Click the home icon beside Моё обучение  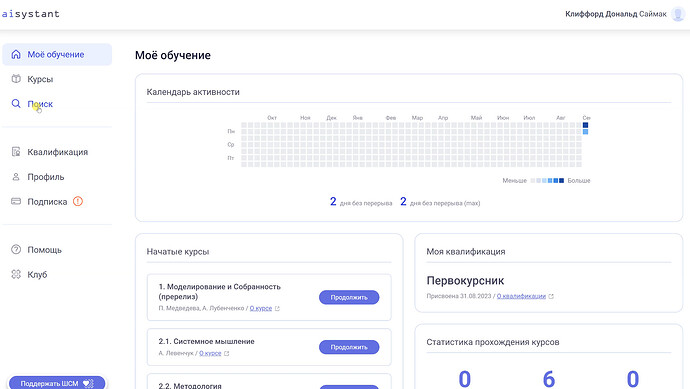point(16,55)
